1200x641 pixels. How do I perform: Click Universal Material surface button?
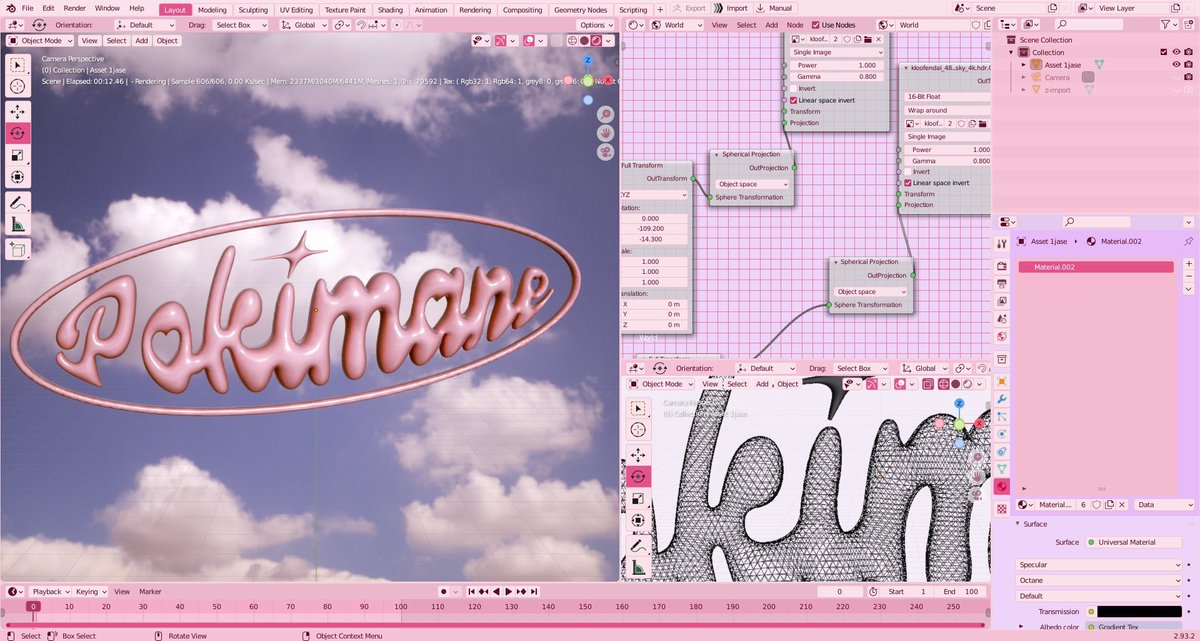point(1133,542)
